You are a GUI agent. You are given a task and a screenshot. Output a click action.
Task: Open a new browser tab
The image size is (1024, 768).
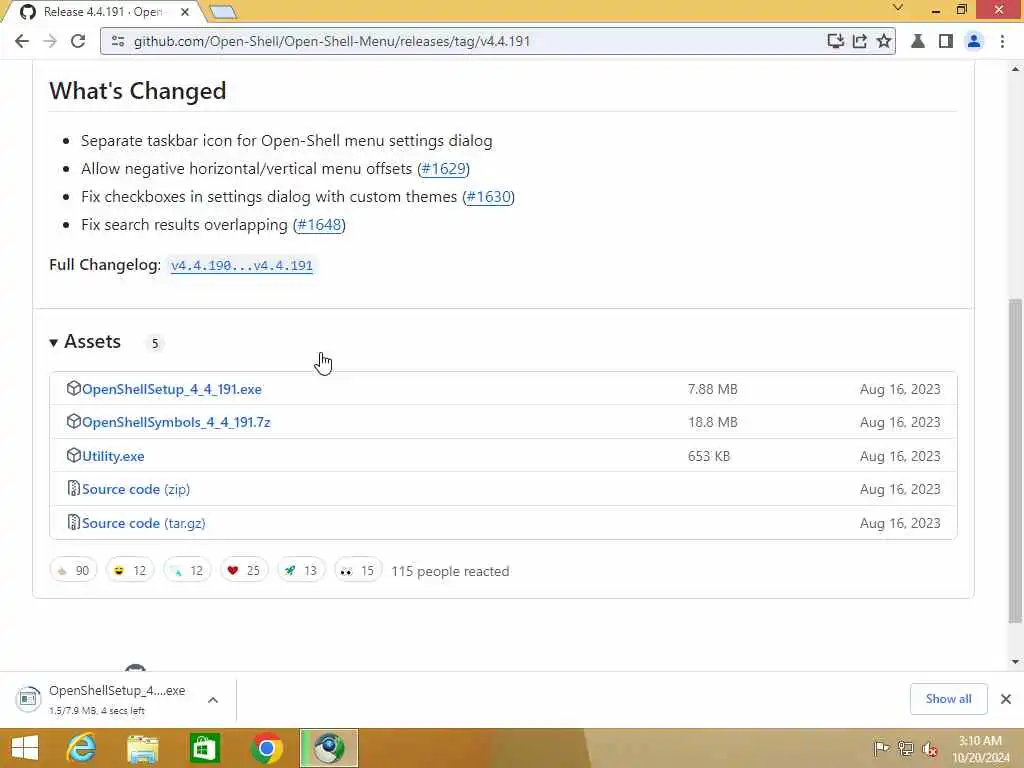click(223, 12)
